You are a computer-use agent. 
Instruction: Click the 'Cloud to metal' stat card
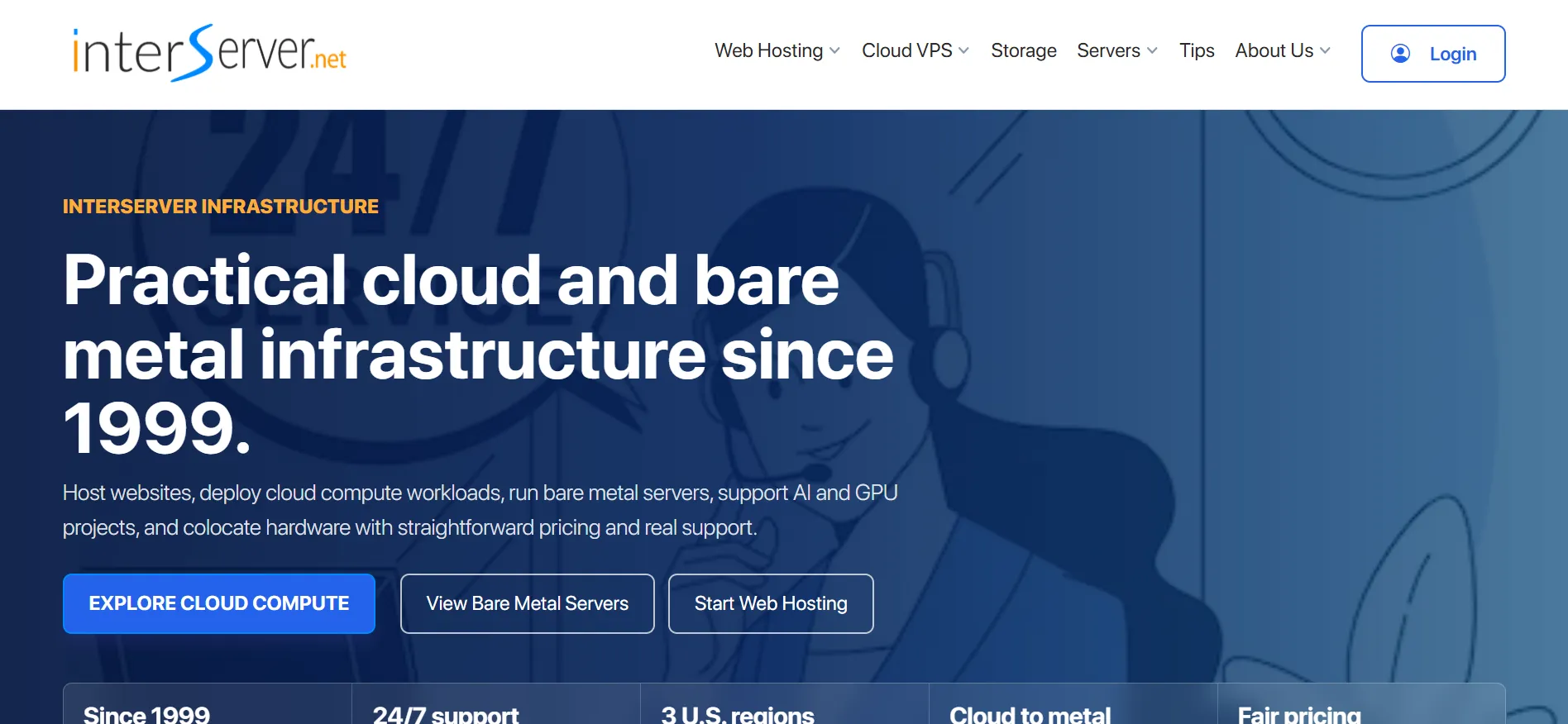(x=1073, y=704)
